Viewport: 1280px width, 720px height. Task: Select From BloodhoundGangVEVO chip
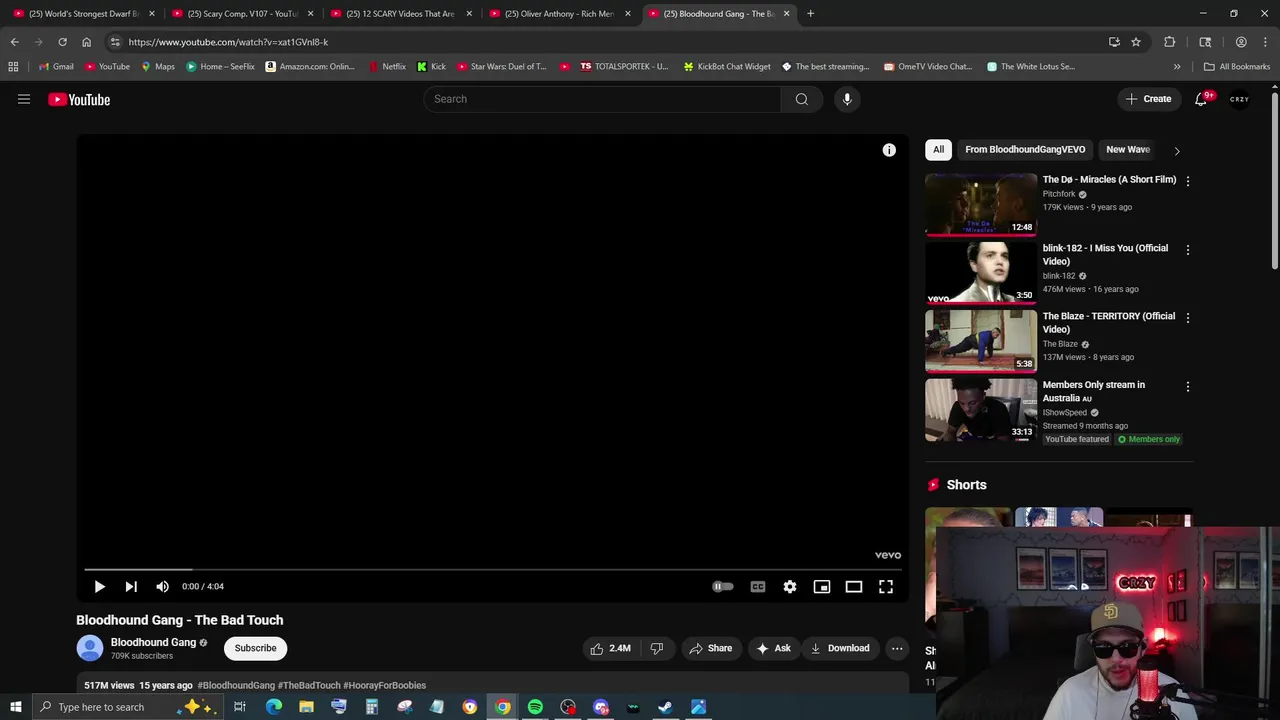point(1025,150)
